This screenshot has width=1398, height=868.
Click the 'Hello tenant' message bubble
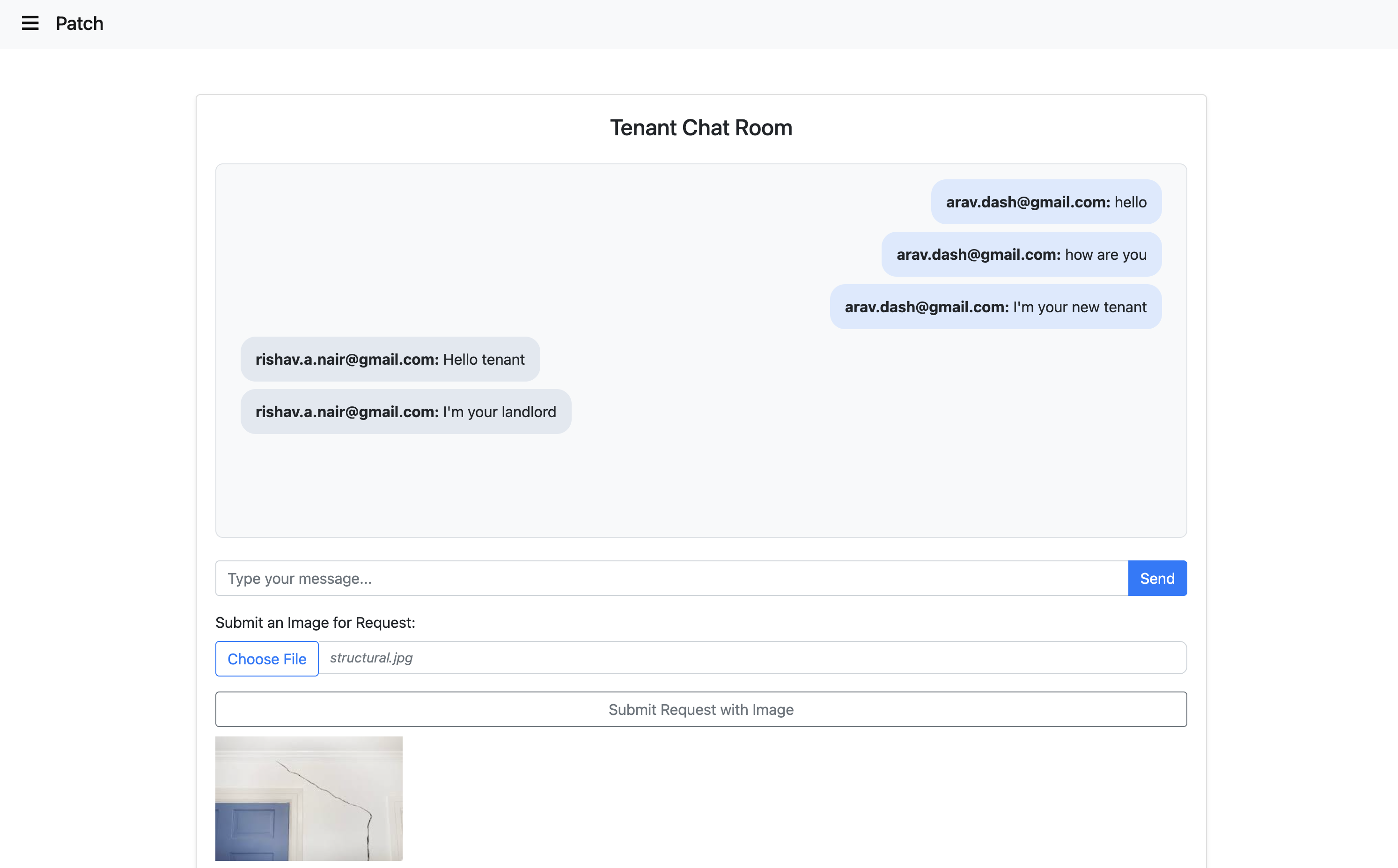click(x=390, y=360)
